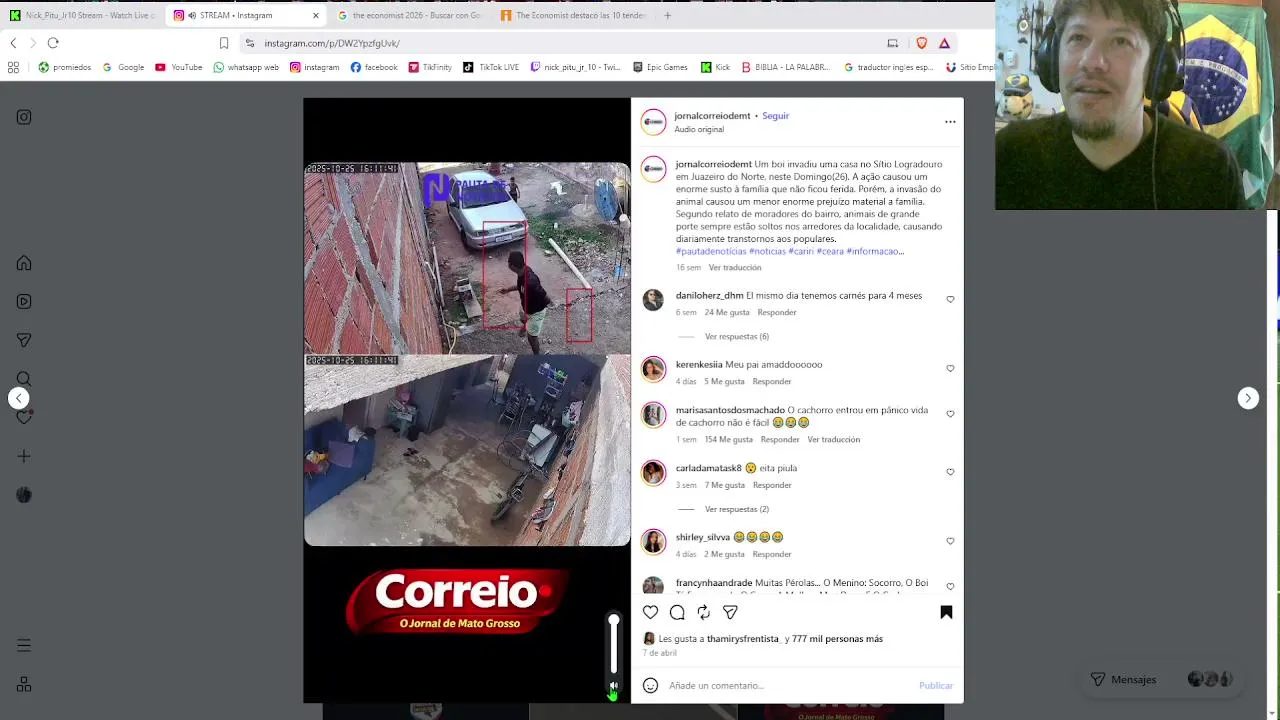Expand replies under danilohertz_dhm's comment (6)
Viewport: 1280px width, 720px height.
click(737, 336)
